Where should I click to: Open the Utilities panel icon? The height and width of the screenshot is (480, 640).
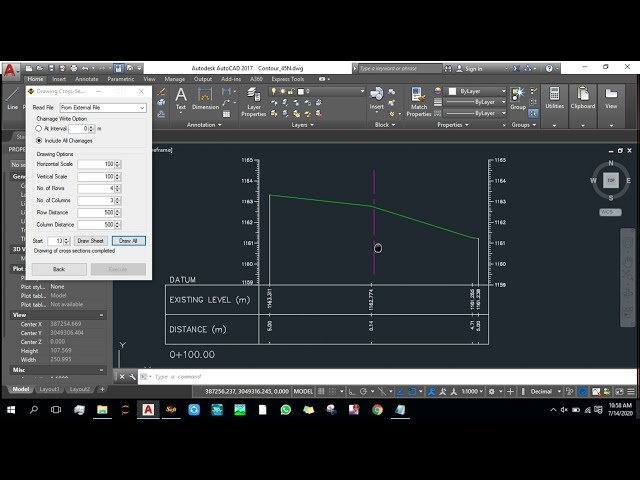pyautogui.click(x=554, y=98)
